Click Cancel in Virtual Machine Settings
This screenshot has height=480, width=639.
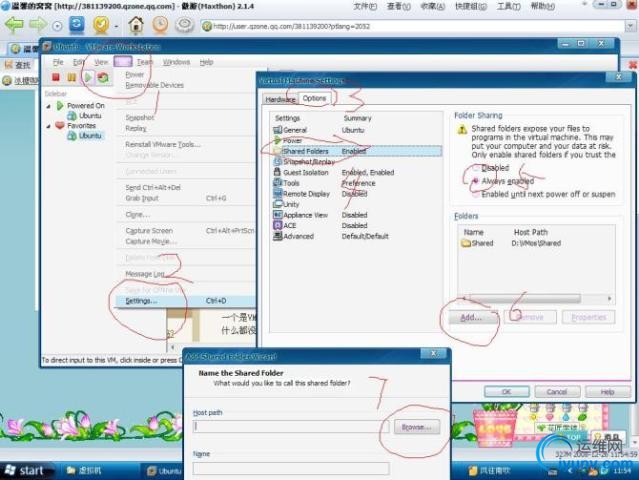[x=557, y=392]
